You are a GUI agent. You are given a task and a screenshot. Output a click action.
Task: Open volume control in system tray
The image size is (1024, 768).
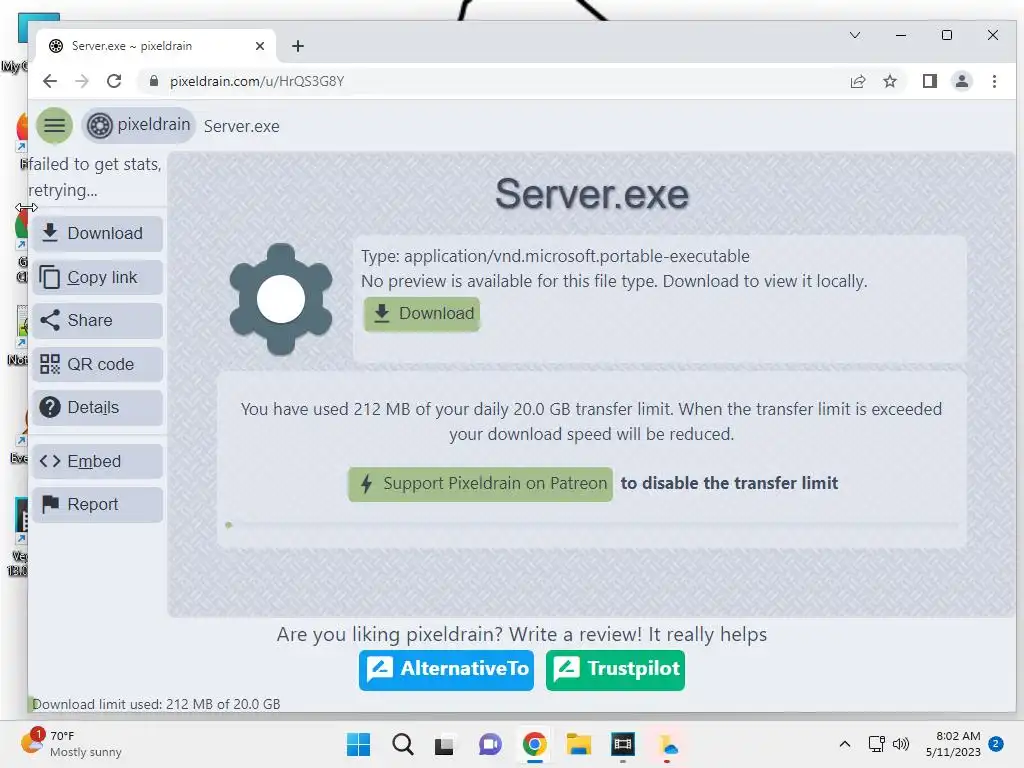(901, 744)
